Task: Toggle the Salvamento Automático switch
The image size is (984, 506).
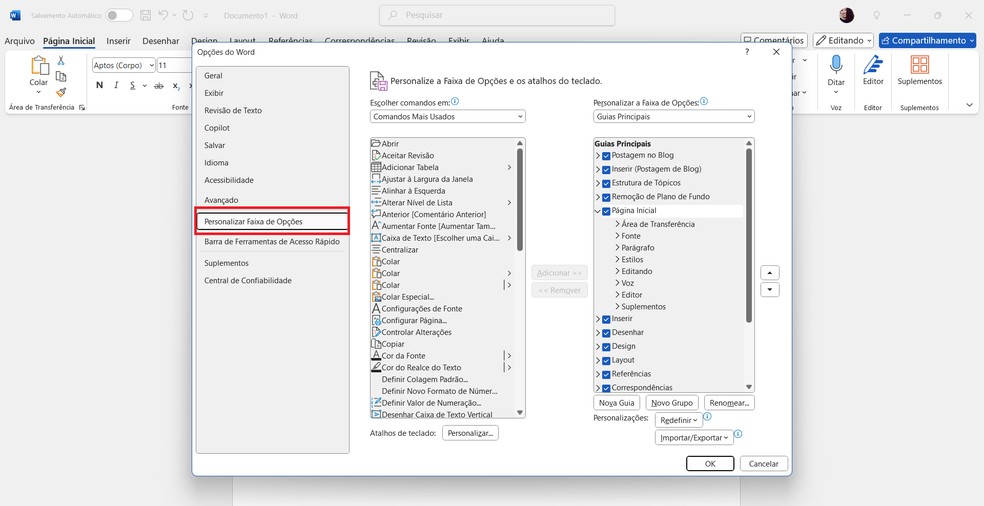Action: pos(119,15)
